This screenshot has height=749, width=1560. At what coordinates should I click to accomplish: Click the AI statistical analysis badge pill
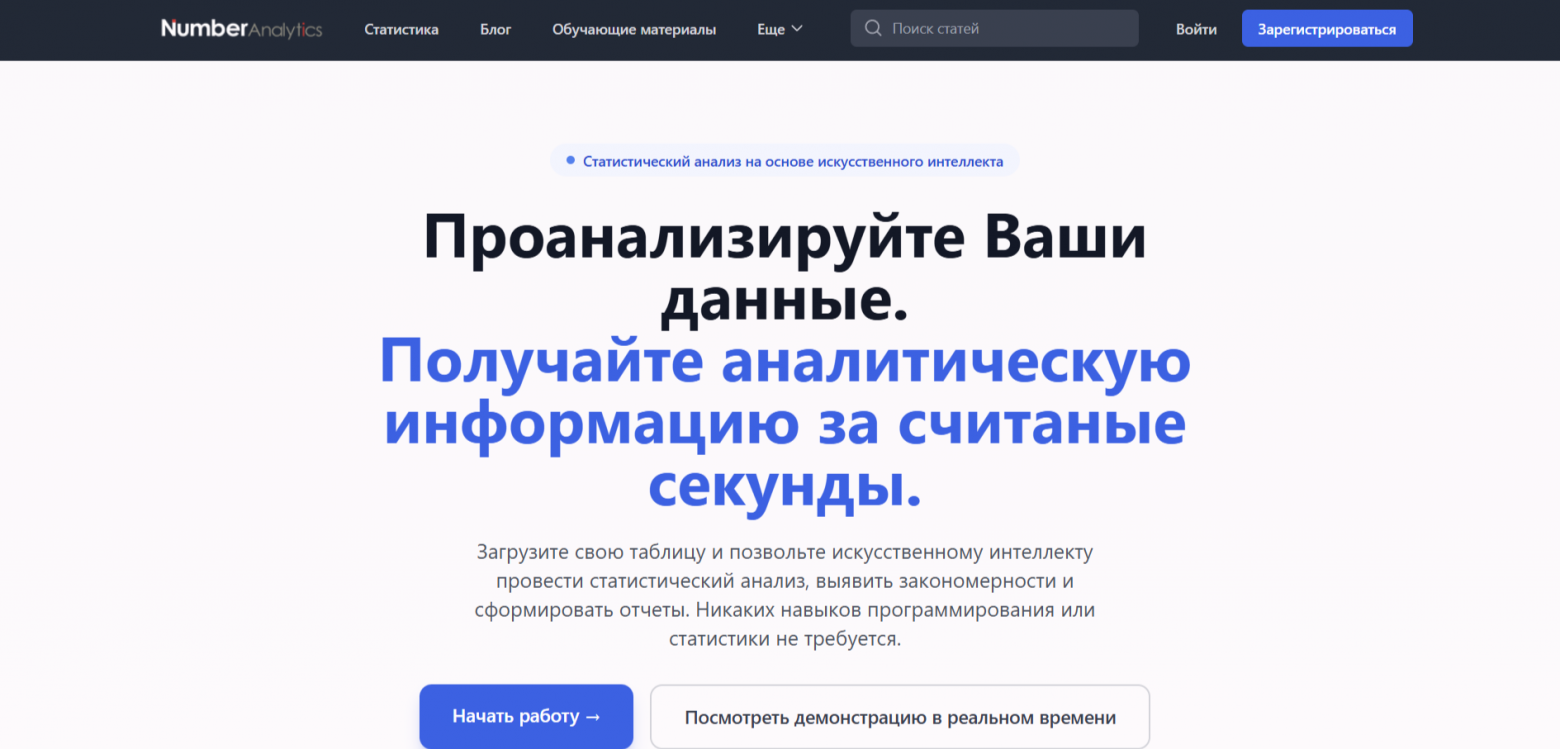(784, 159)
